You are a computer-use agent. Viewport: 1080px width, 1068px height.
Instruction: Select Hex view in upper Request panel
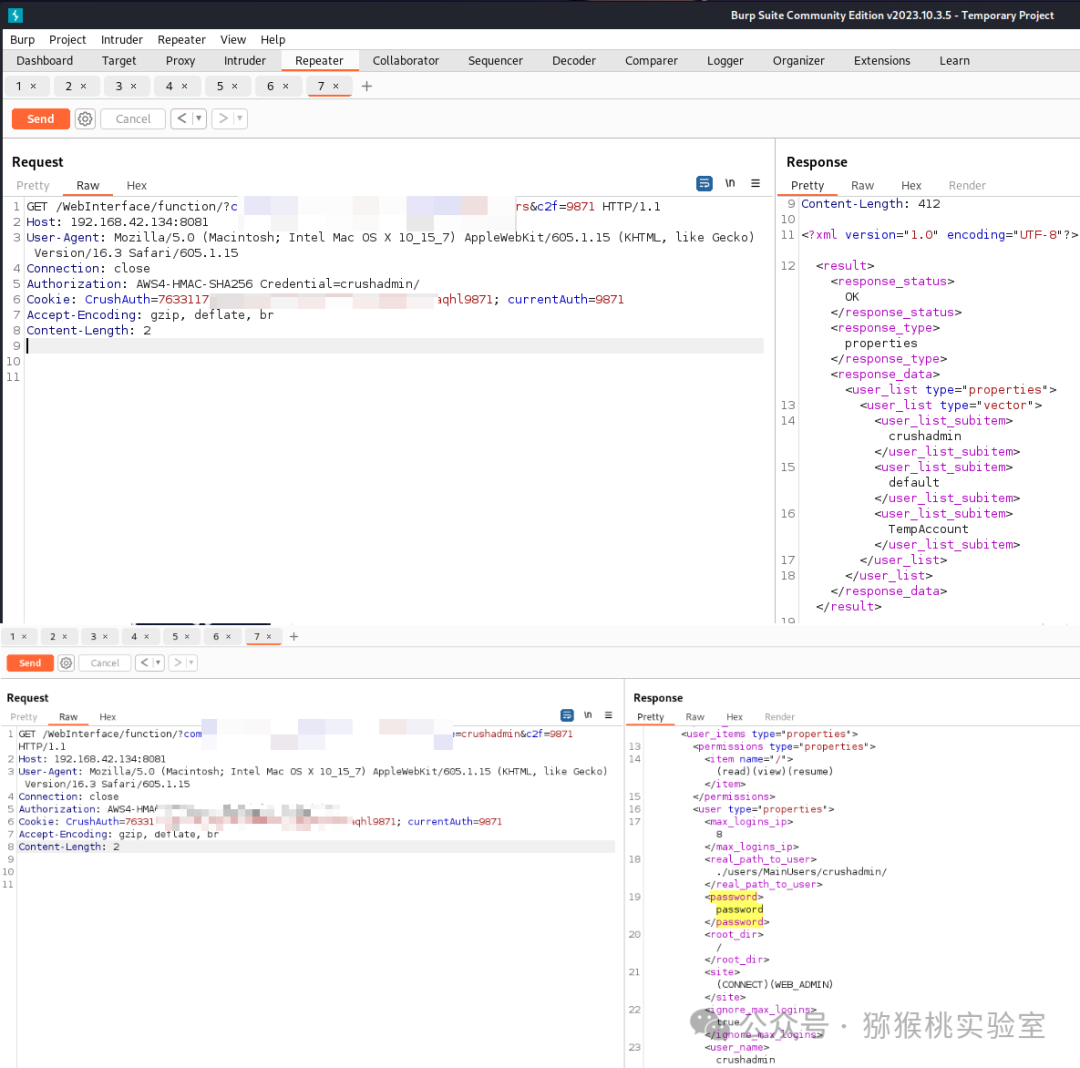pyautogui.click(x=136, y=185)
